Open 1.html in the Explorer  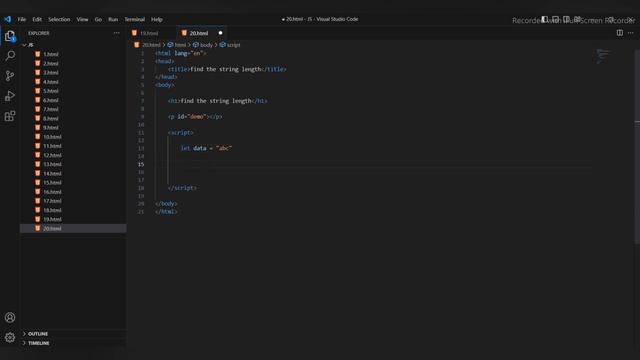coord(73,54)
